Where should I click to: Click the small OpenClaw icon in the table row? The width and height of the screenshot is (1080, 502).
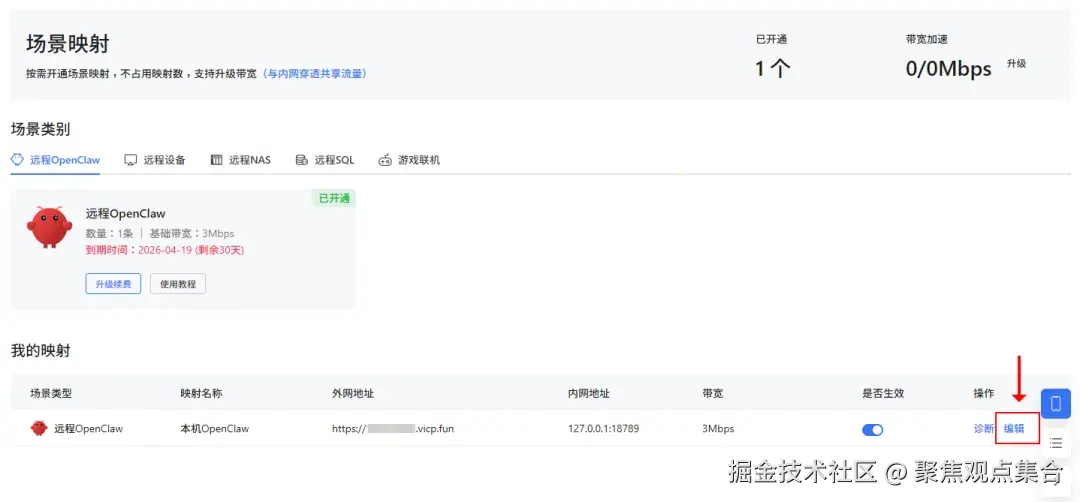click(39, 428)
